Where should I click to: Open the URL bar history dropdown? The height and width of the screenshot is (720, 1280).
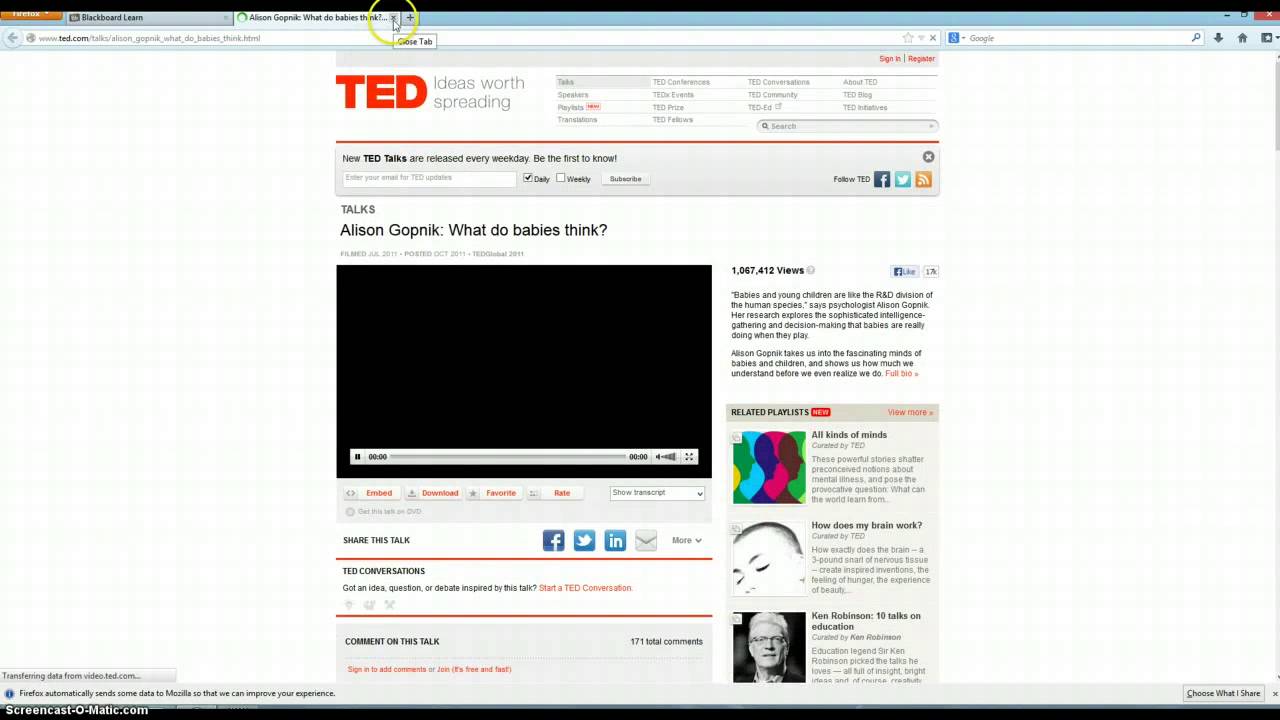coord(921,38)
